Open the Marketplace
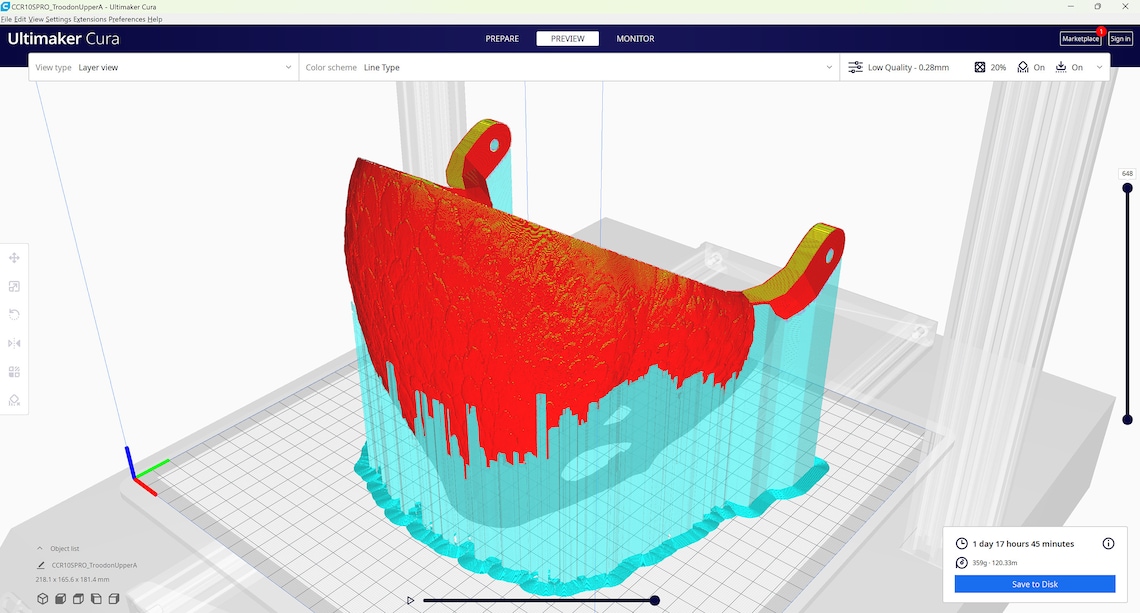Image resolution: width=1140 pixels, height=613 pixels. (1080, 38)
